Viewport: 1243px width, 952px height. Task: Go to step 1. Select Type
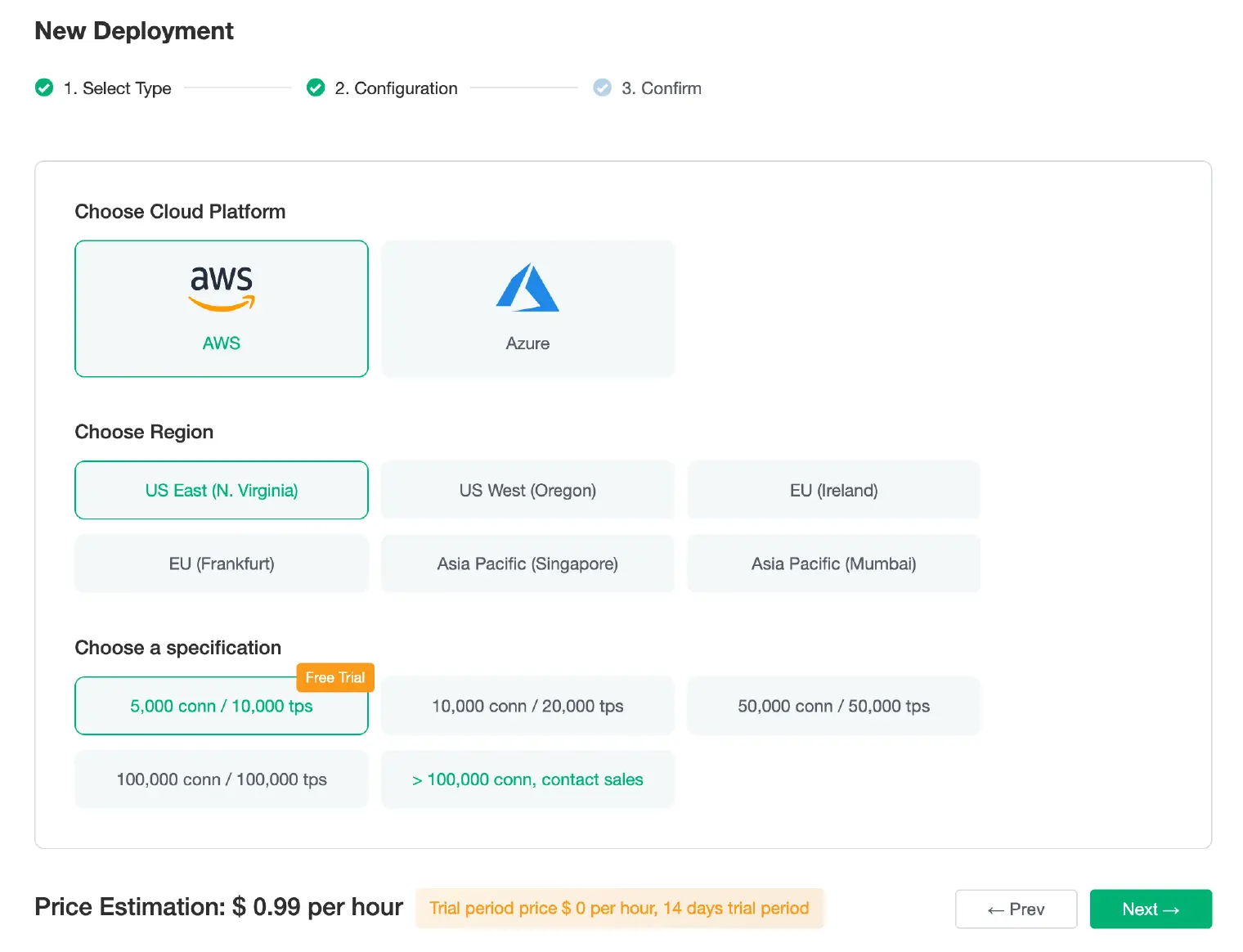(117, 88)
